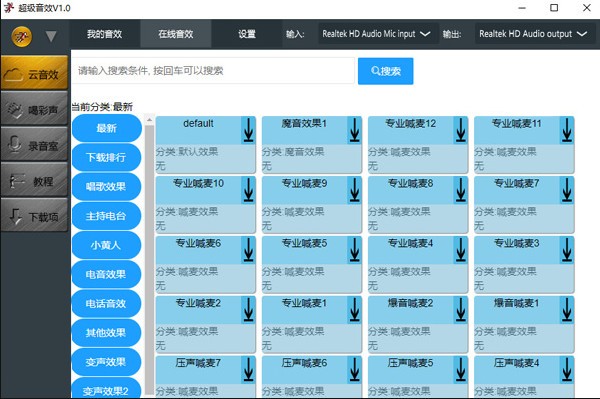Download 专业喊麦6 via its arrow icon
The image size is (600, 399).
[248, 250]
